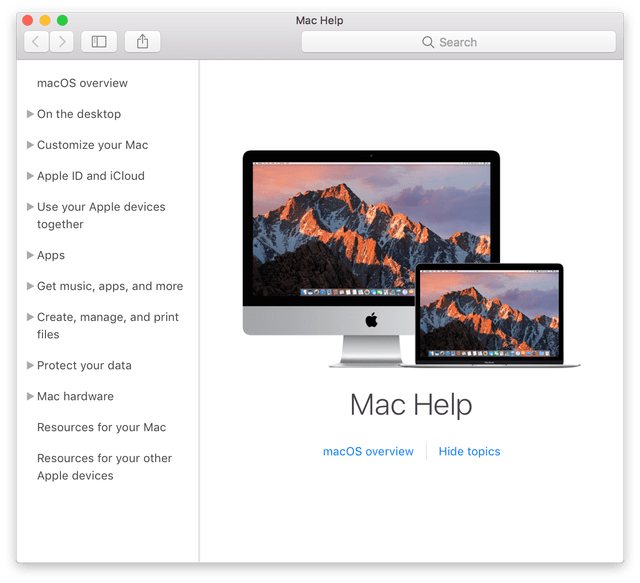
Task: Click inside the Search field
Action: (x=458, y=42)
